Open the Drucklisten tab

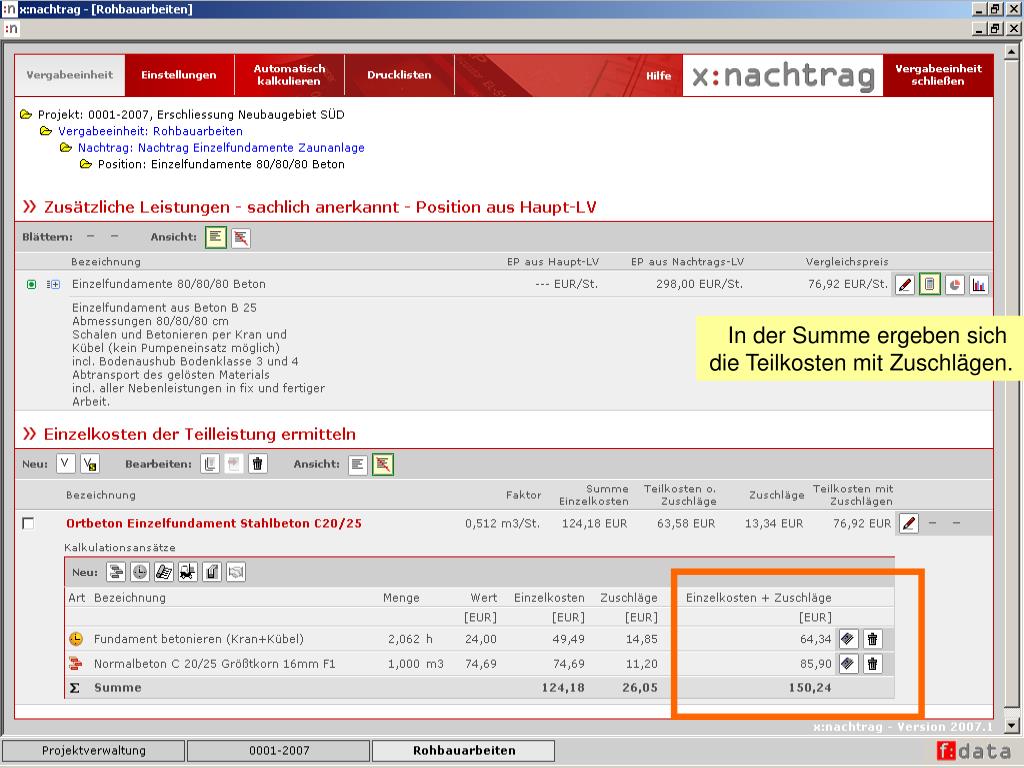(399, 75)
